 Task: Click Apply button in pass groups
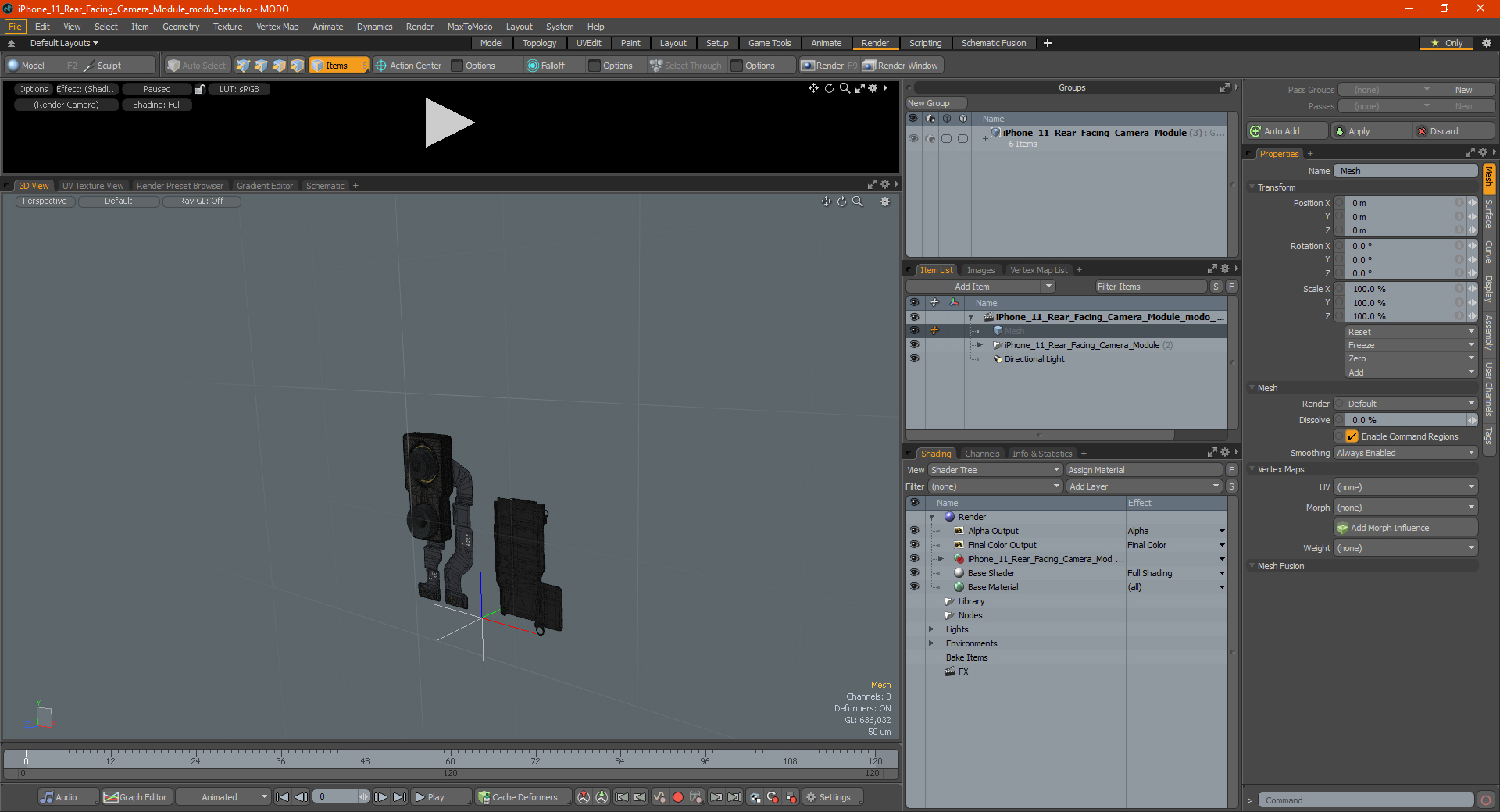[1371, 131]
